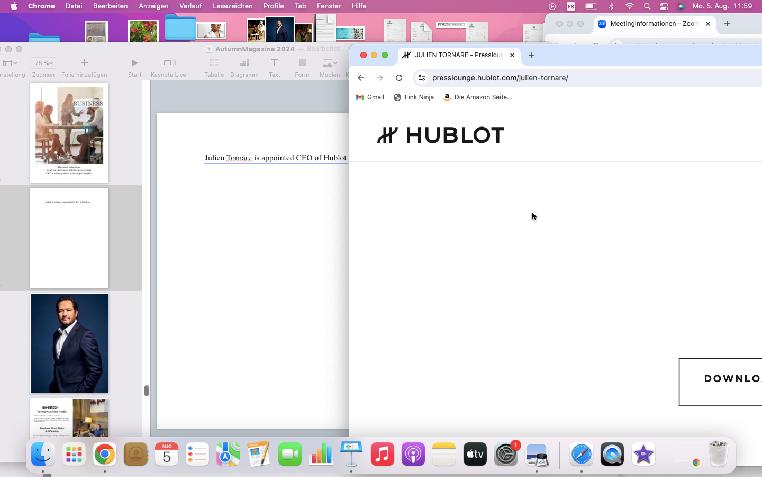The height and width of the screenshot is (477, 762).
Task: Select the man in suit portrait slide thumbnail
Action: tap(69, 343)
